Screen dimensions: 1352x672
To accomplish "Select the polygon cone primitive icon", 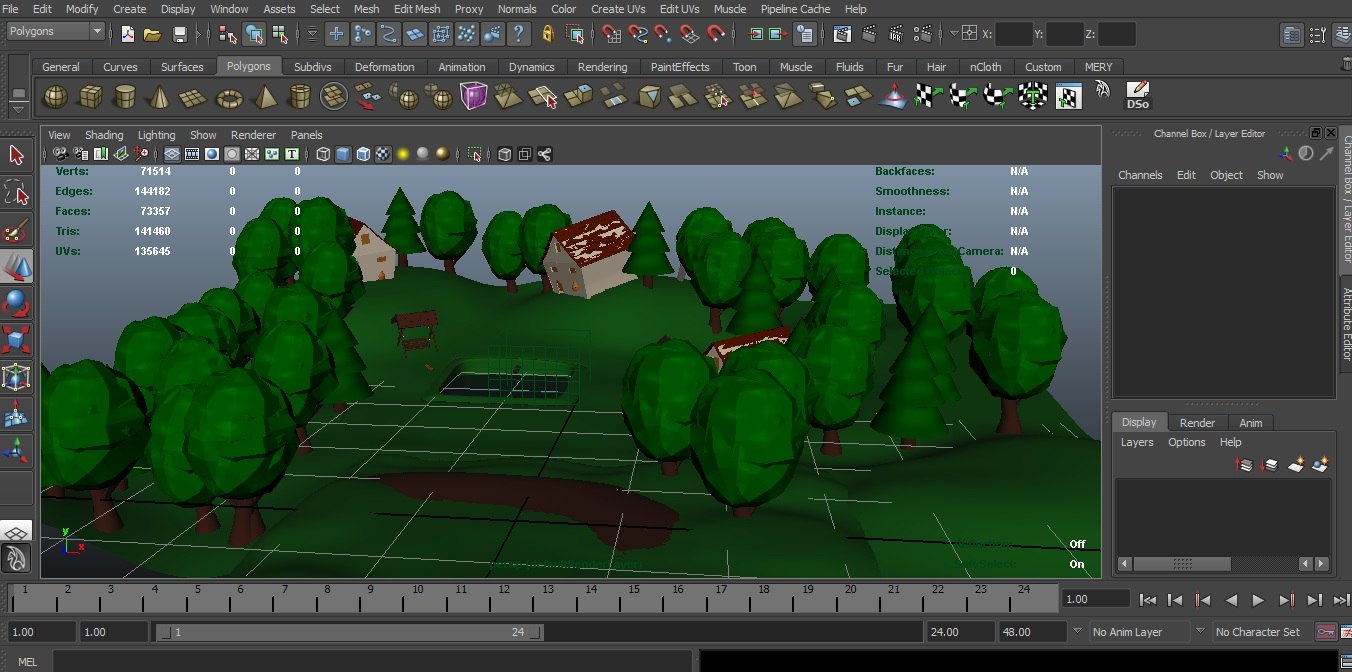I will tap(159, 97).
